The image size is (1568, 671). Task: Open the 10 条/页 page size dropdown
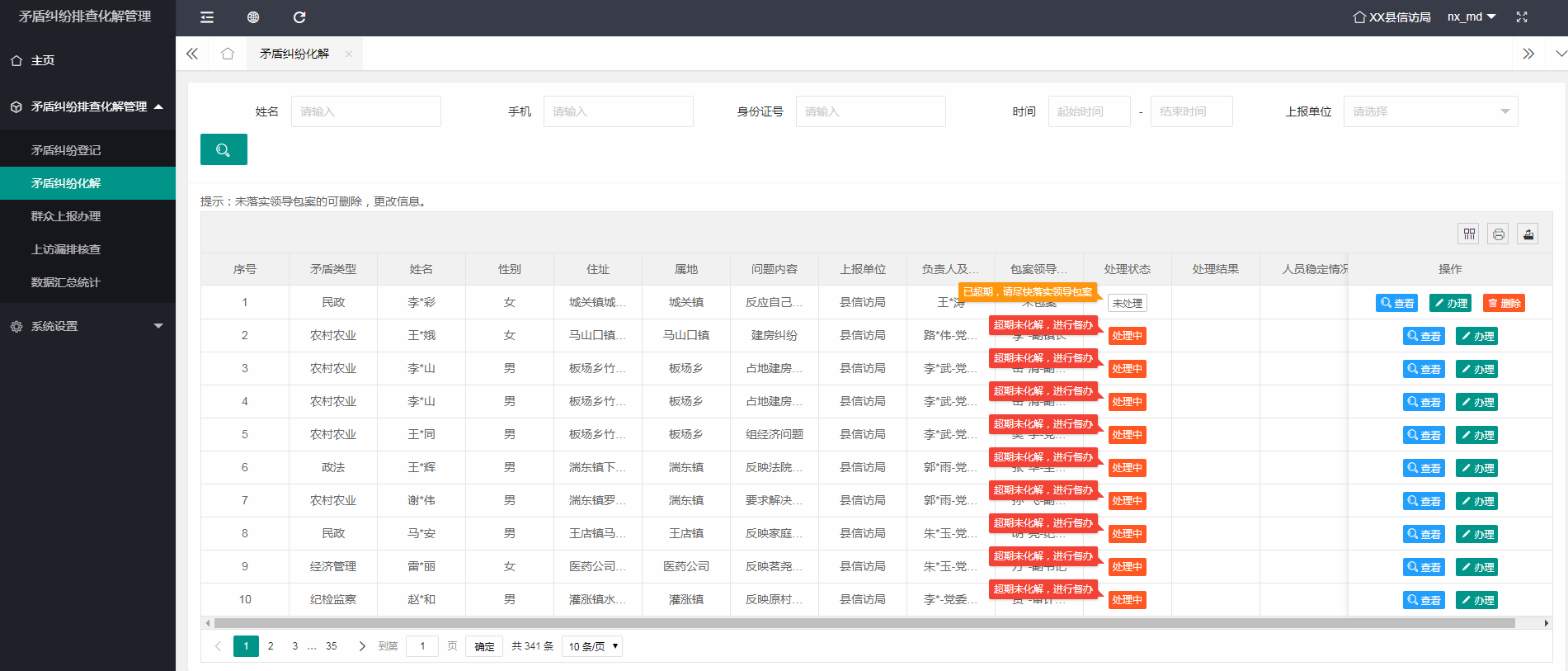[x=592, y=646]
